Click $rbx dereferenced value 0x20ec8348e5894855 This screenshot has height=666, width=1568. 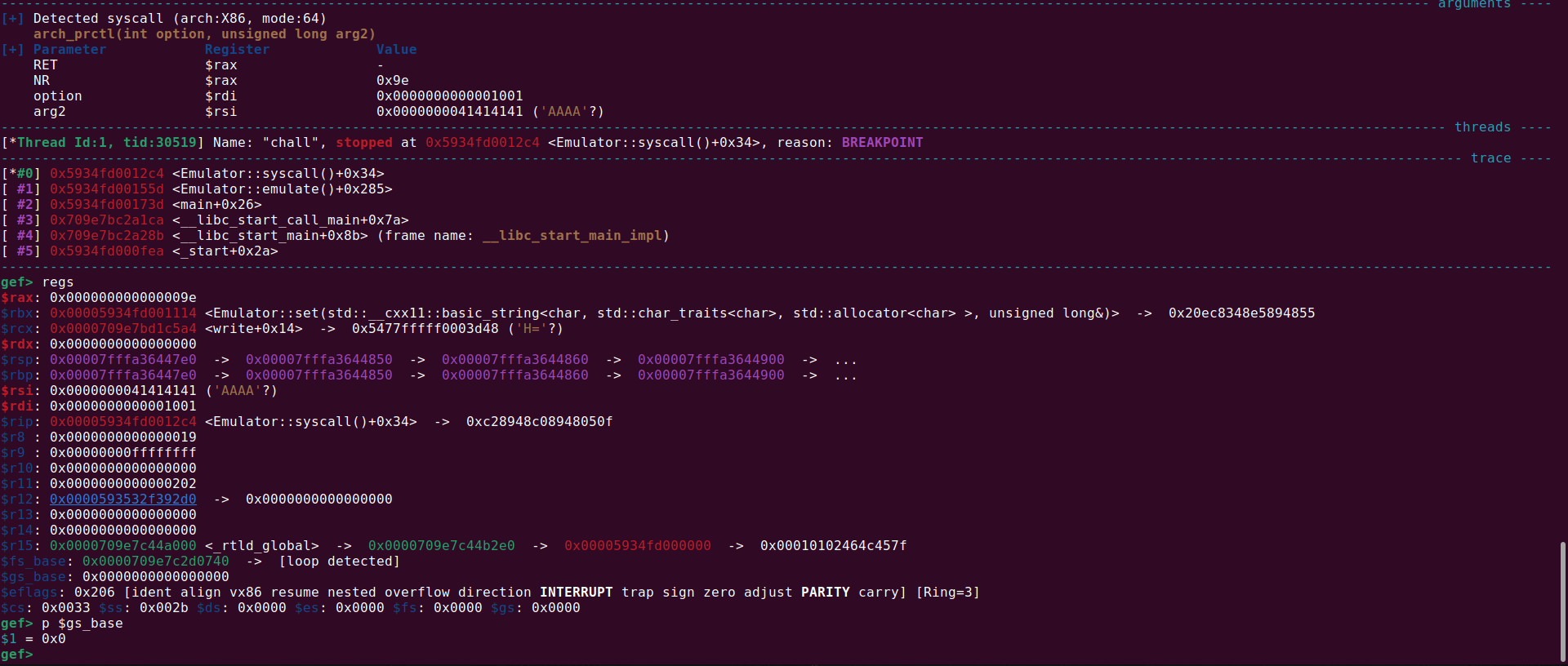click(1241, 313)
